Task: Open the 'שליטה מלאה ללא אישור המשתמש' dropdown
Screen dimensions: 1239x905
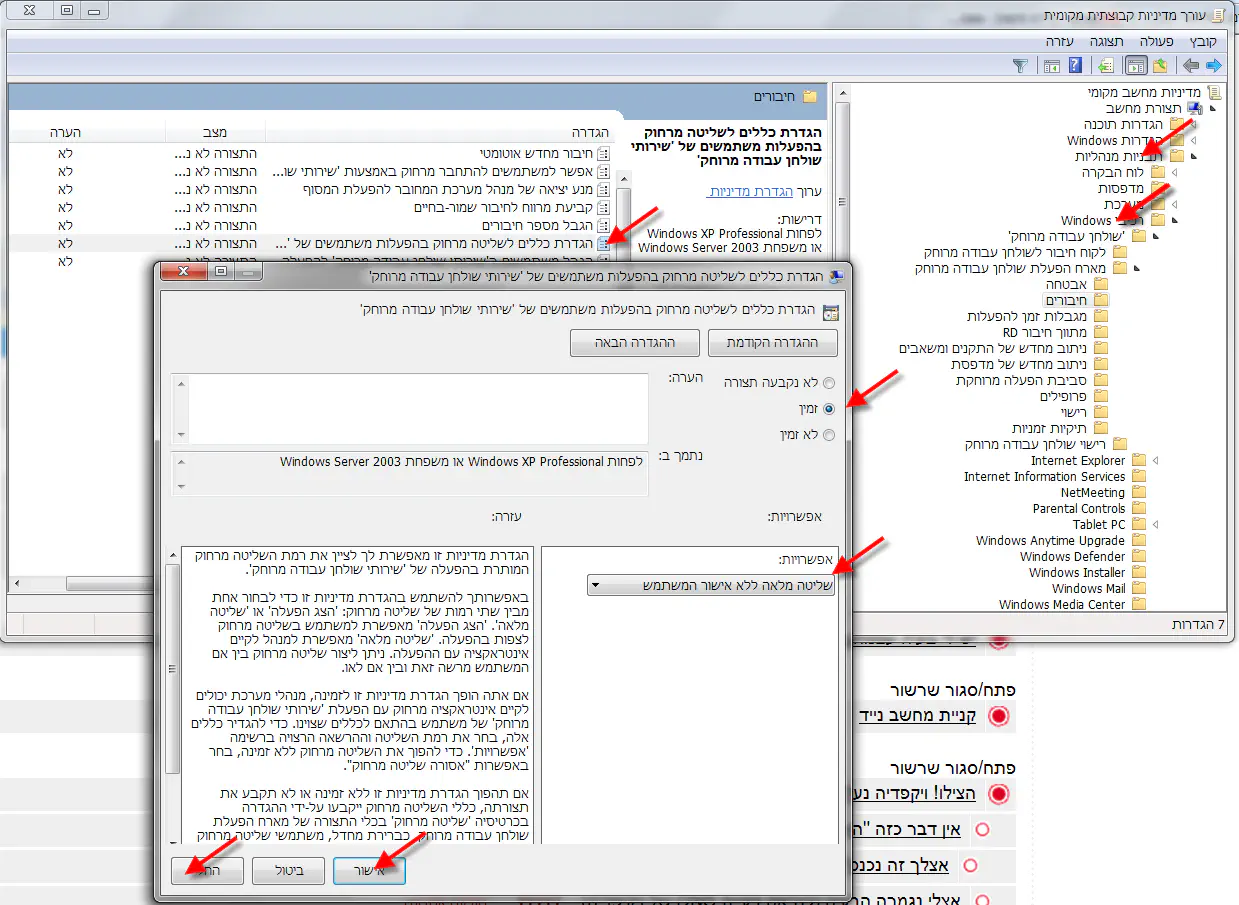Action: click(x=711, y=586)
